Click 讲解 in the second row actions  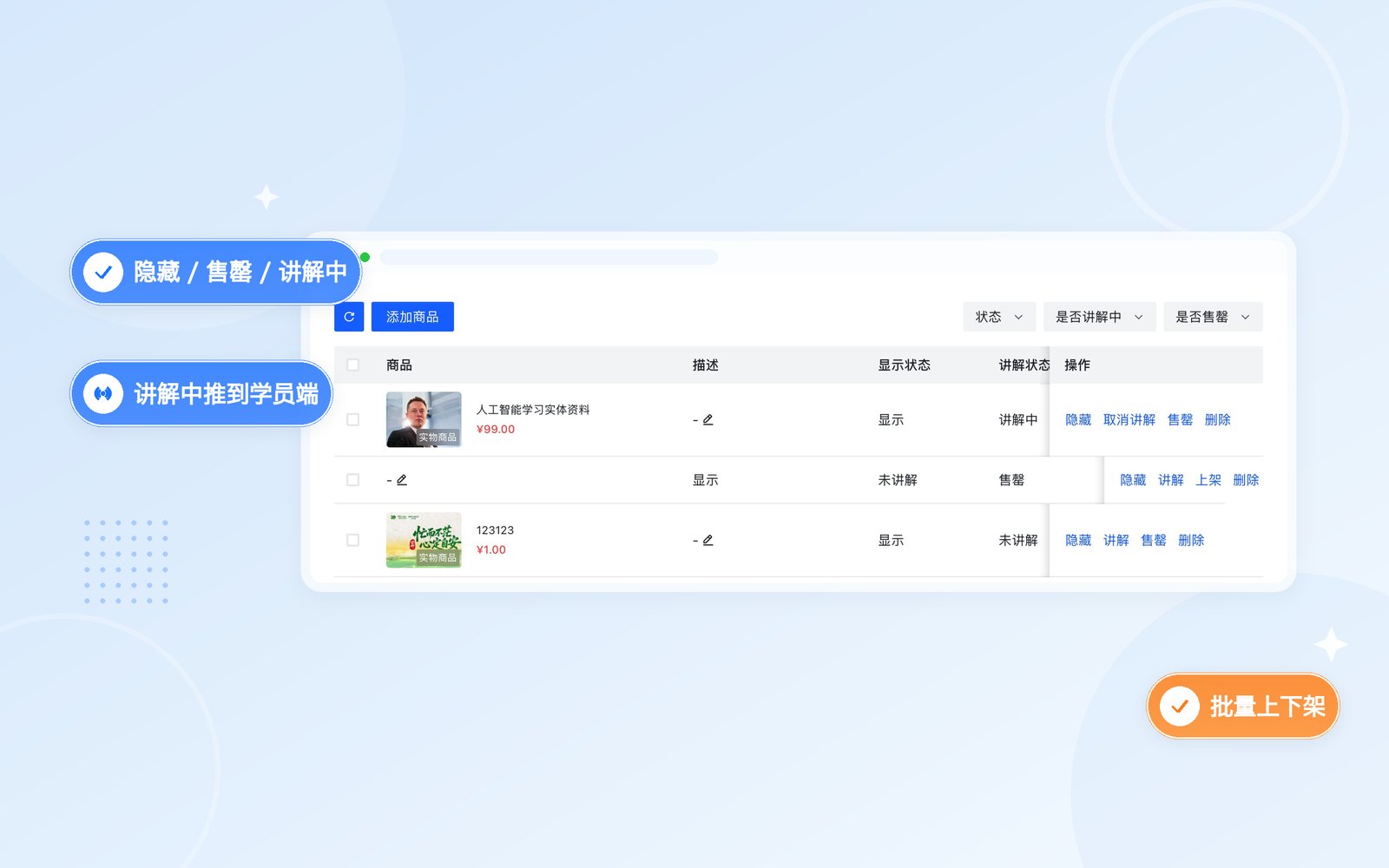point(1170,479)
